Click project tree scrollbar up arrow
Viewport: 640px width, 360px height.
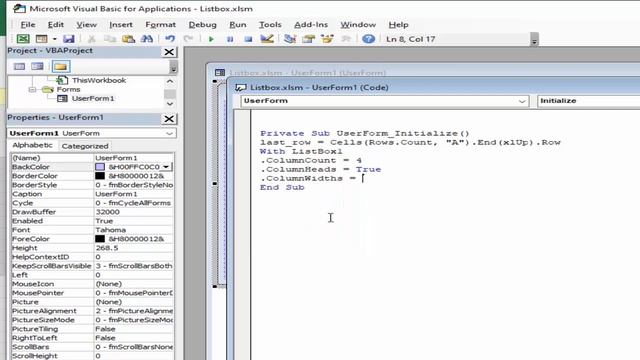(x=170, y=81)
